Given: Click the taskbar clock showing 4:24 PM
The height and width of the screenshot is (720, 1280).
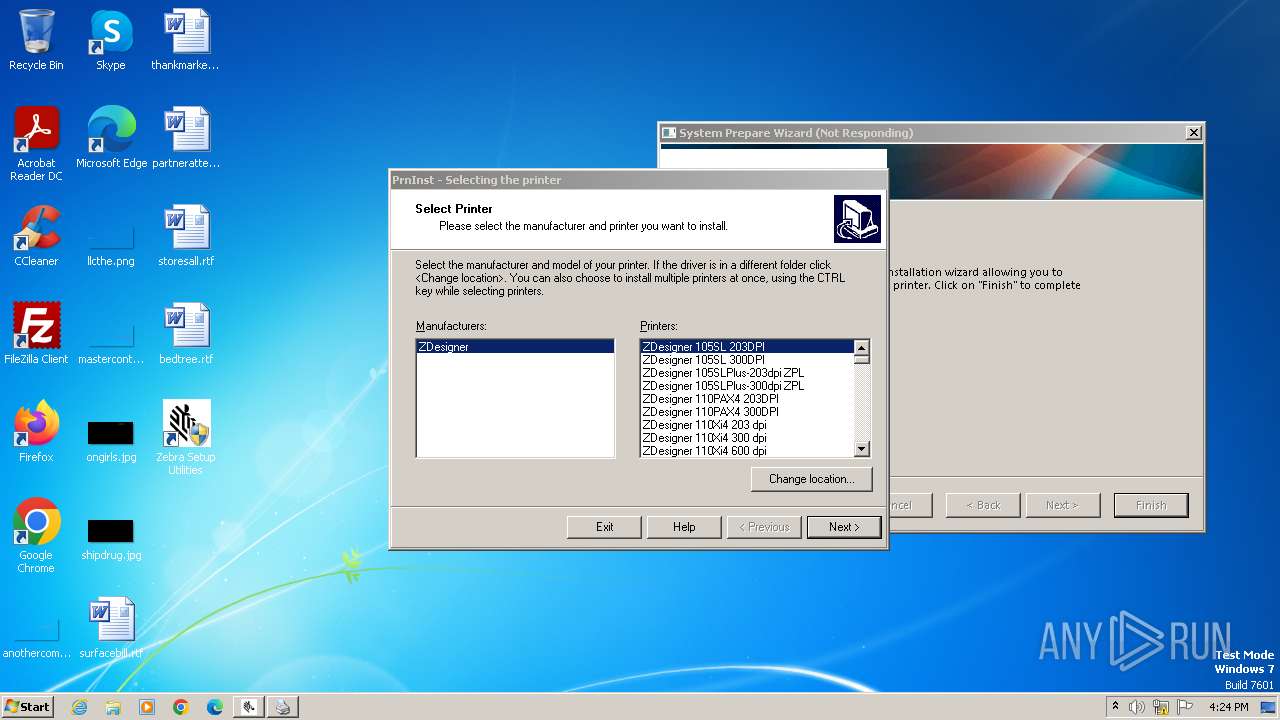Looking at the screenshot, I should (x=1228, y=707).
